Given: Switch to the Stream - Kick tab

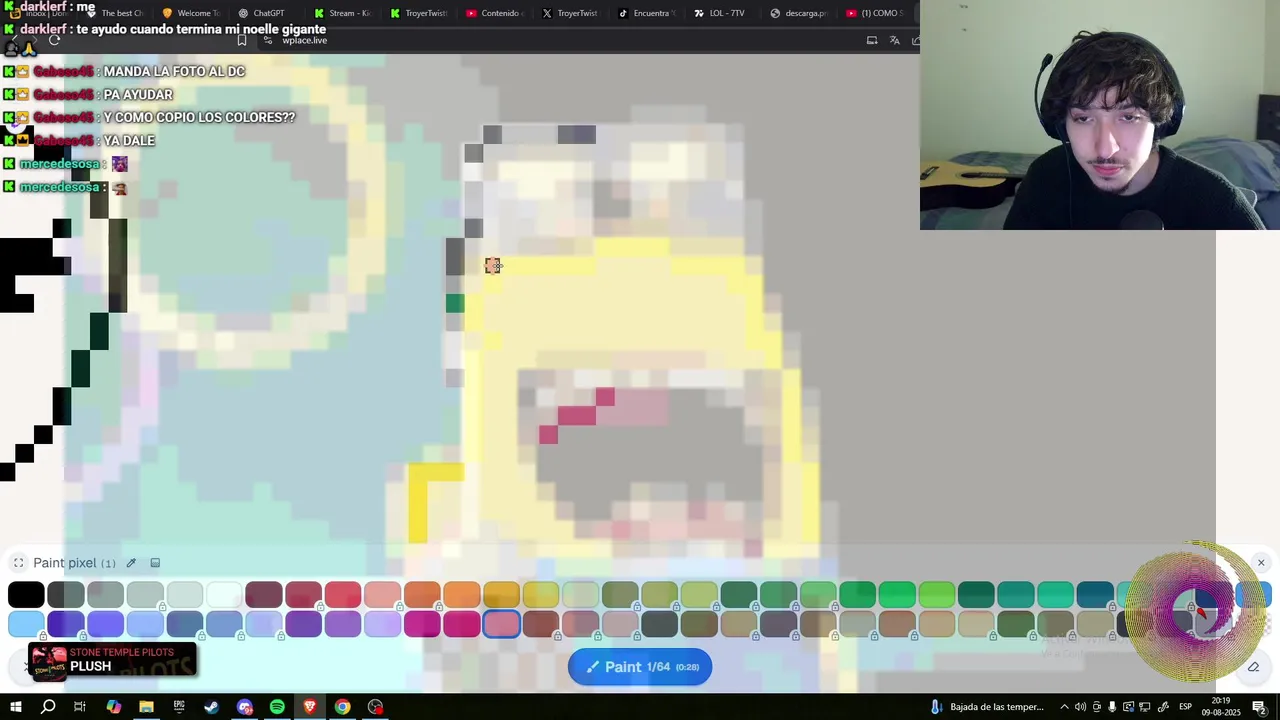Looking at the screenshot, I should click(x=342, y=13).
